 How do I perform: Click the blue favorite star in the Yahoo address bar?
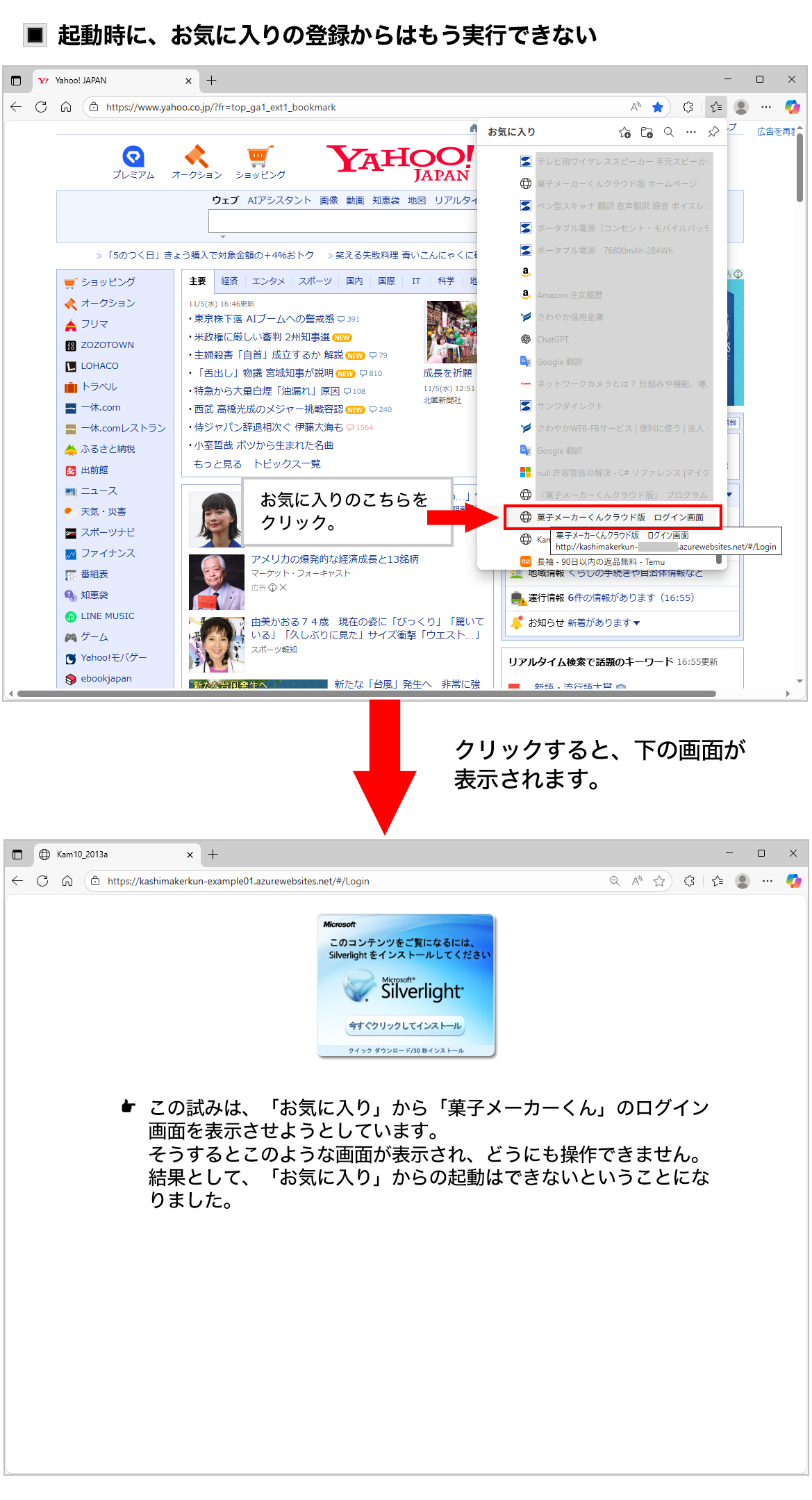click(658, 107)
